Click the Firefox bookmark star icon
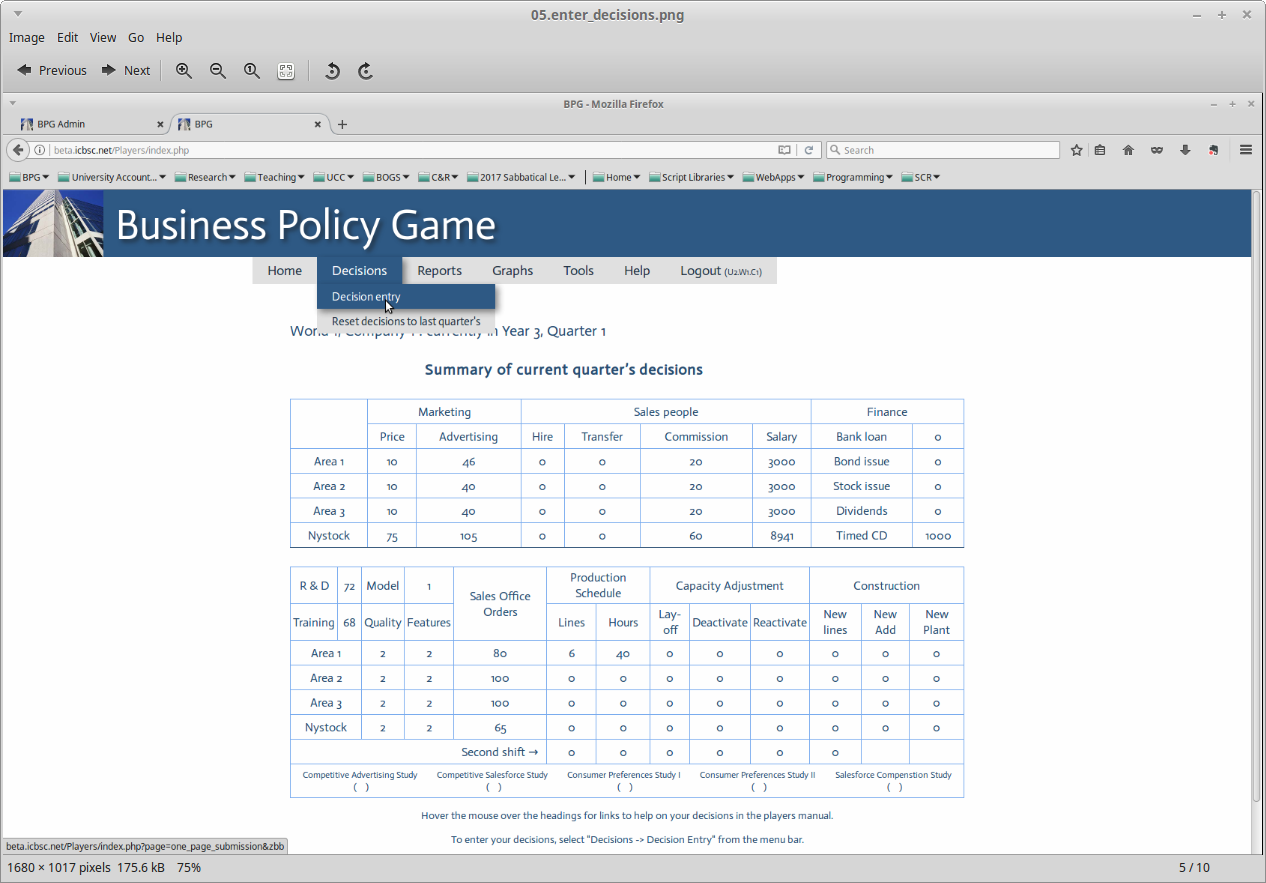 click(1076, 150)
